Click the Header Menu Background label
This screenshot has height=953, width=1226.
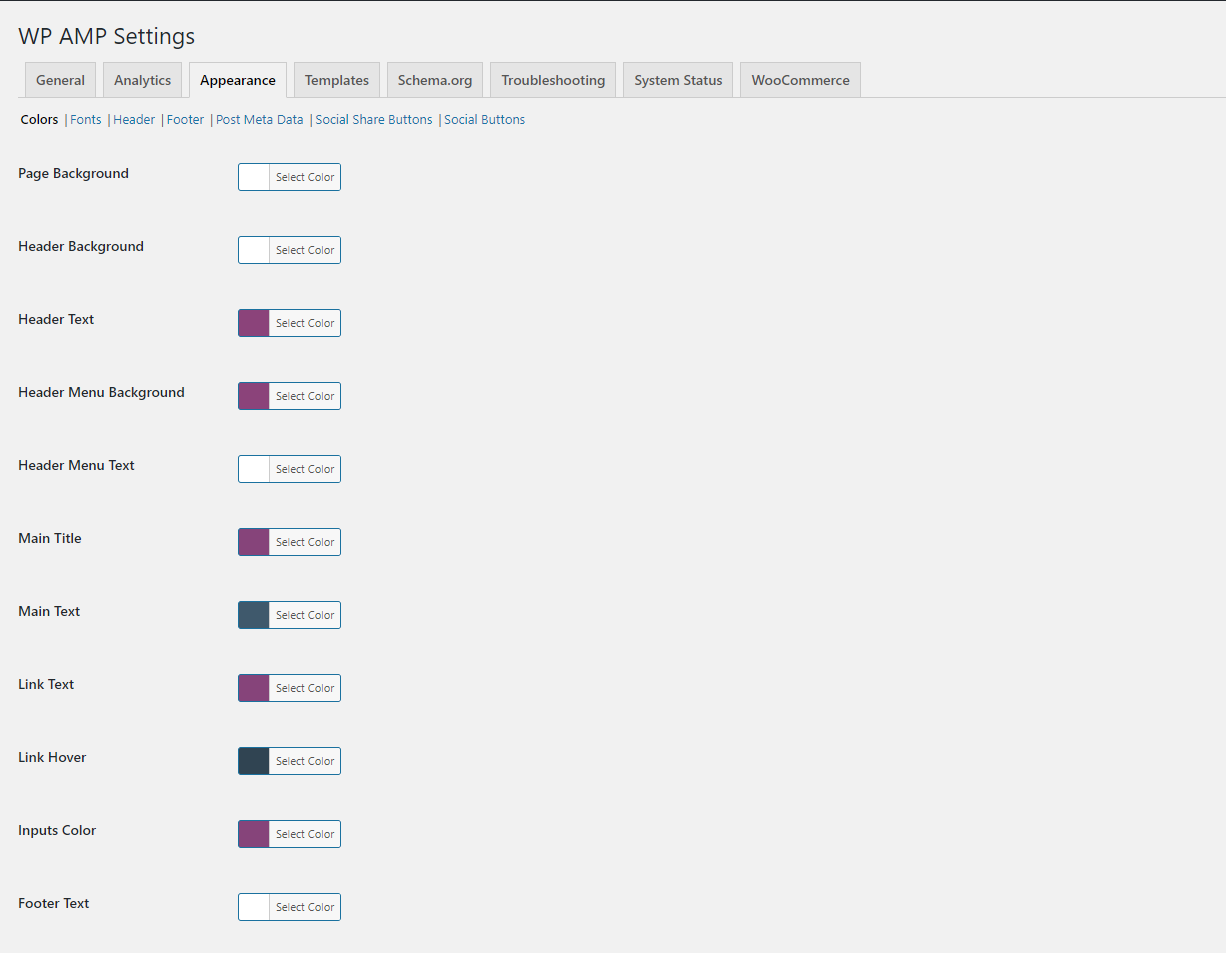101,392
